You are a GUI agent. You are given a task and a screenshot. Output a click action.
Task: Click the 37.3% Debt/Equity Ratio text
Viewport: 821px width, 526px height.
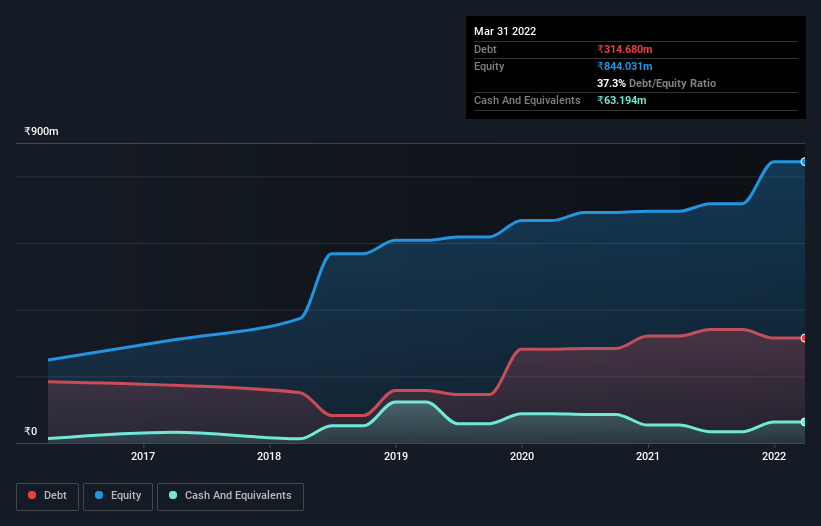tap(656, 83)
